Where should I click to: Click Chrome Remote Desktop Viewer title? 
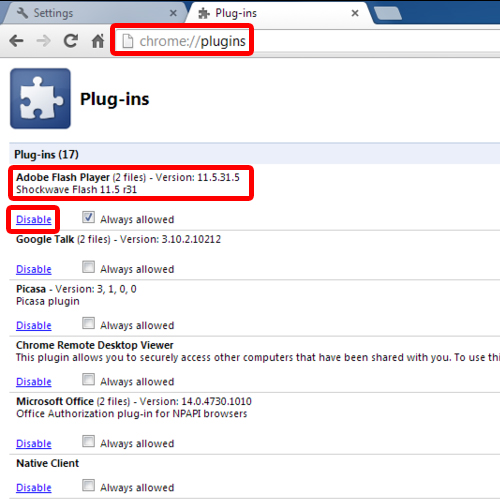tap(95, 345)
